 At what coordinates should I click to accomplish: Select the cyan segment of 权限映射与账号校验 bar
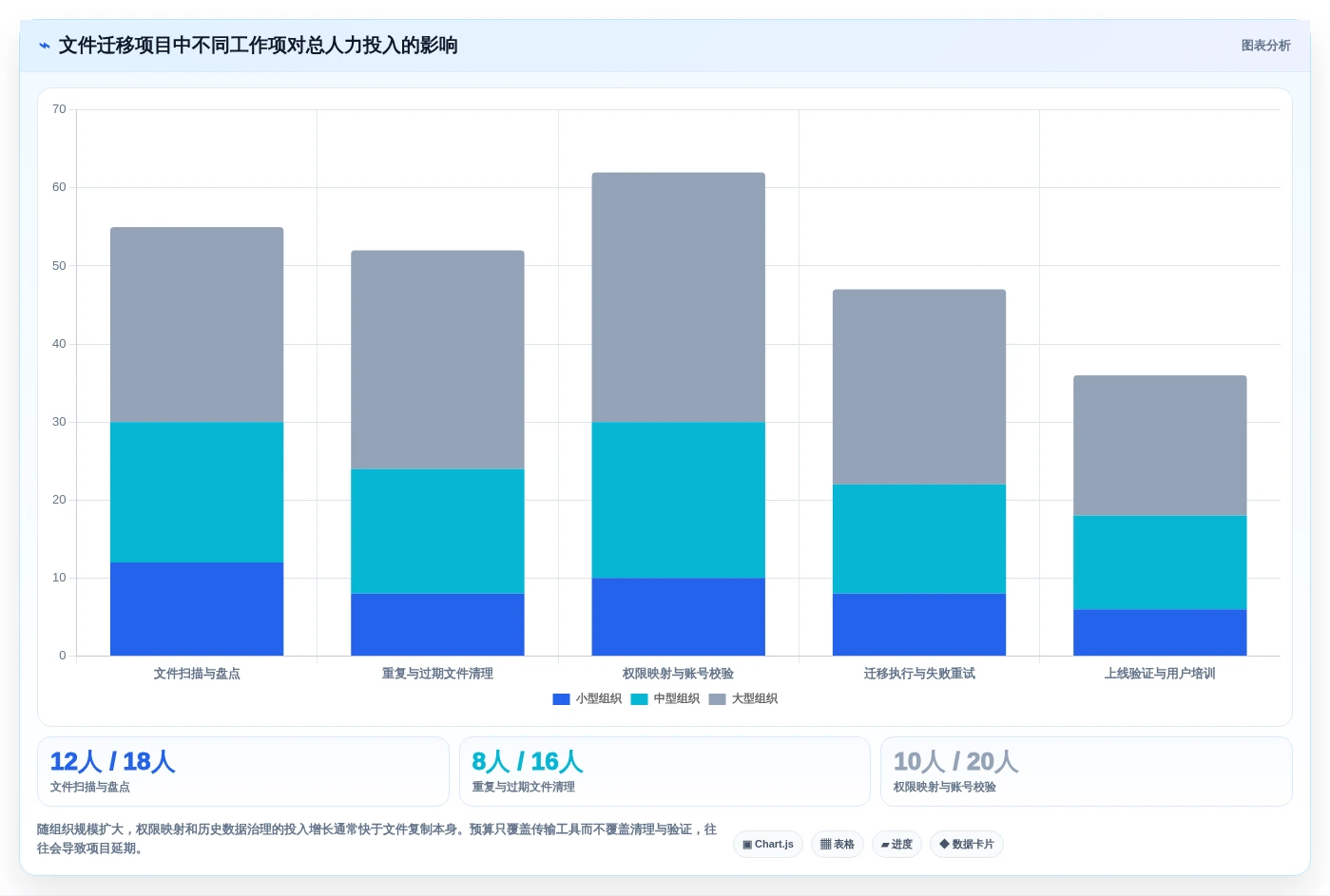[x=678, y=500]
